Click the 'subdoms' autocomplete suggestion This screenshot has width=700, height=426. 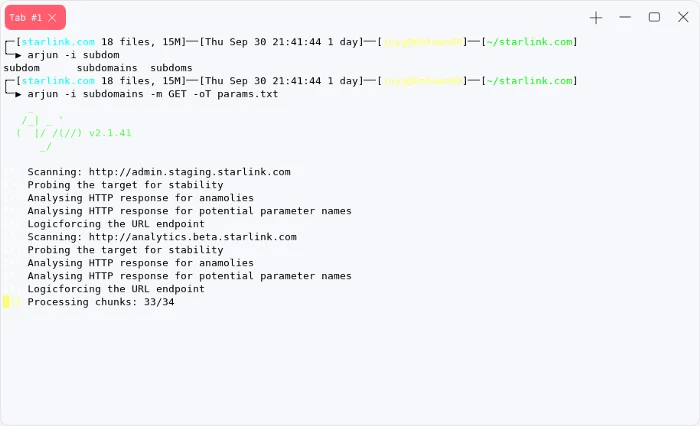(171, 68)
